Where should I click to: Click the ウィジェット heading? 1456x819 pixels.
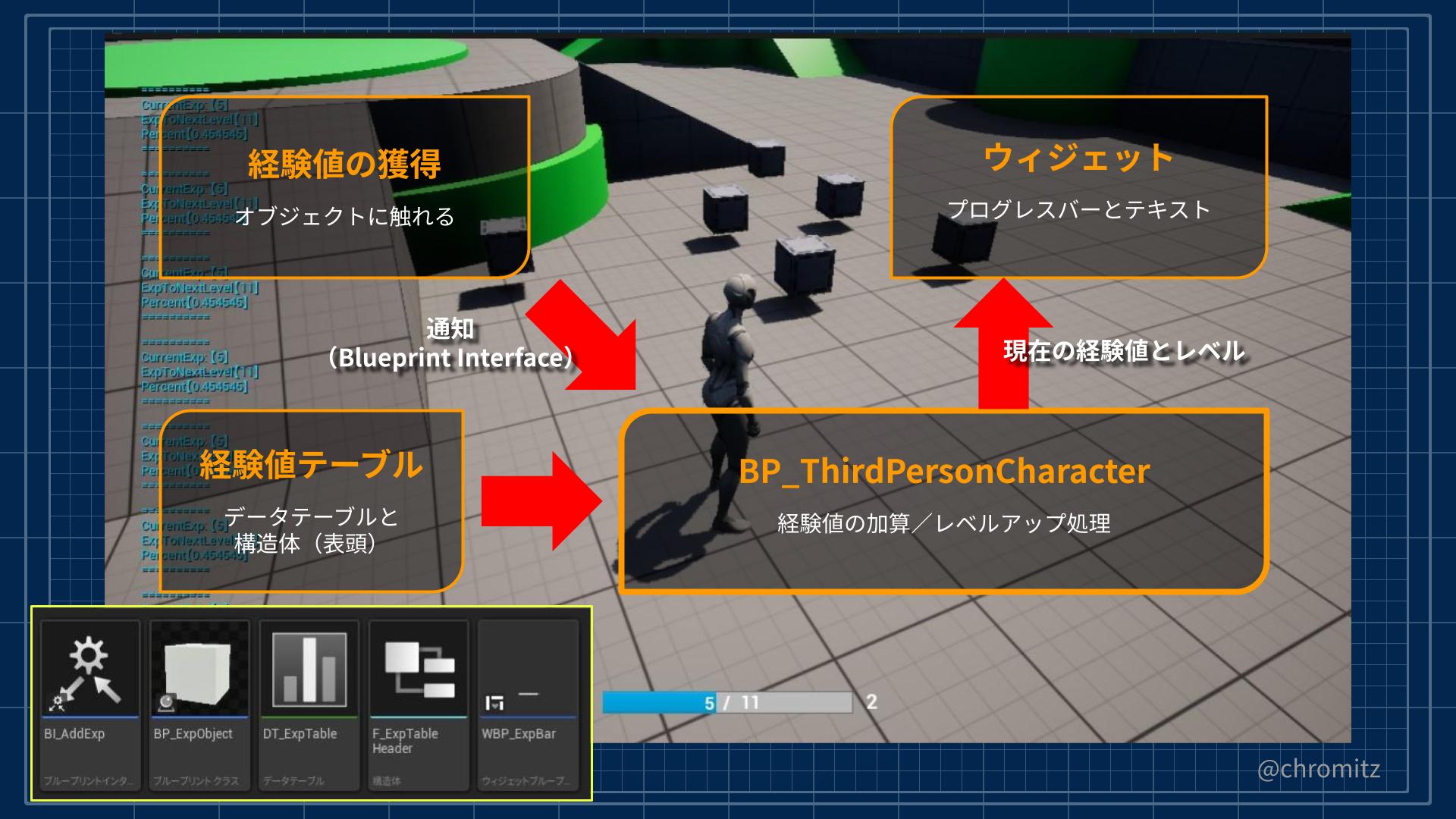(x=1078, y=158)
